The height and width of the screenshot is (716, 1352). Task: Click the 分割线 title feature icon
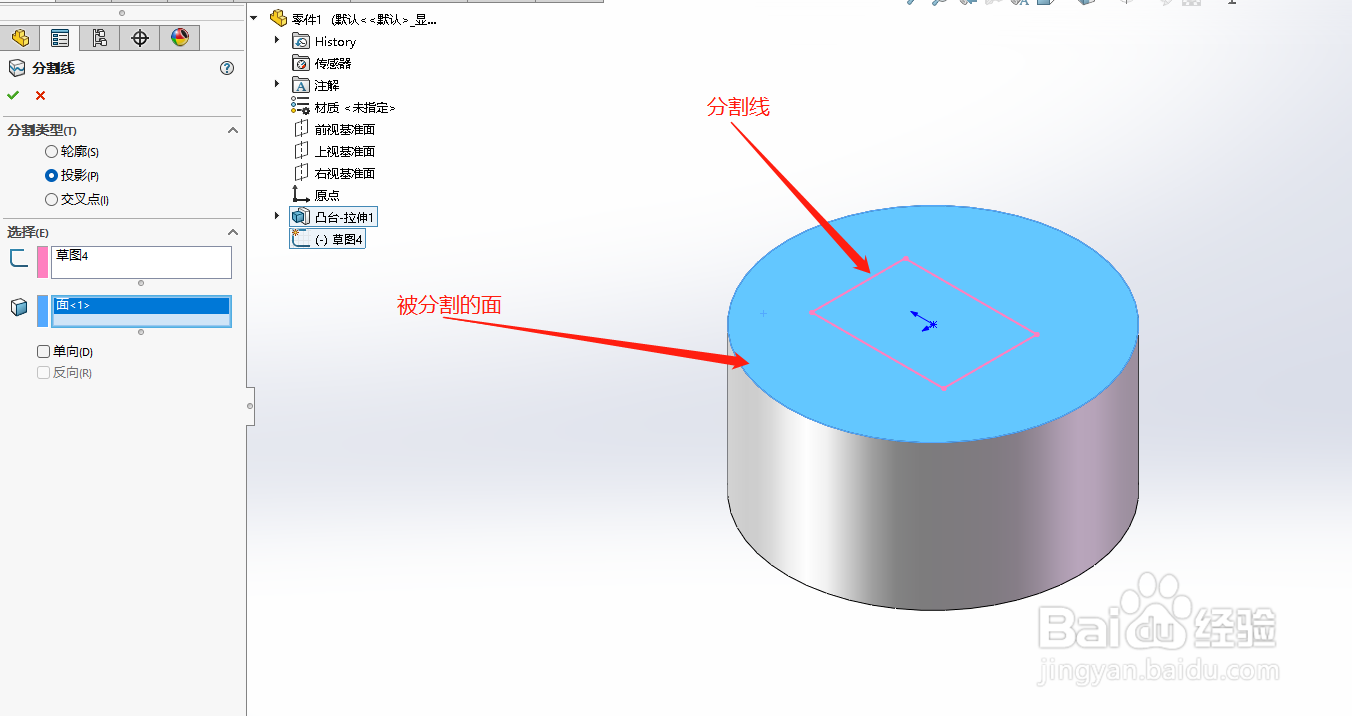tap(17, 68)
